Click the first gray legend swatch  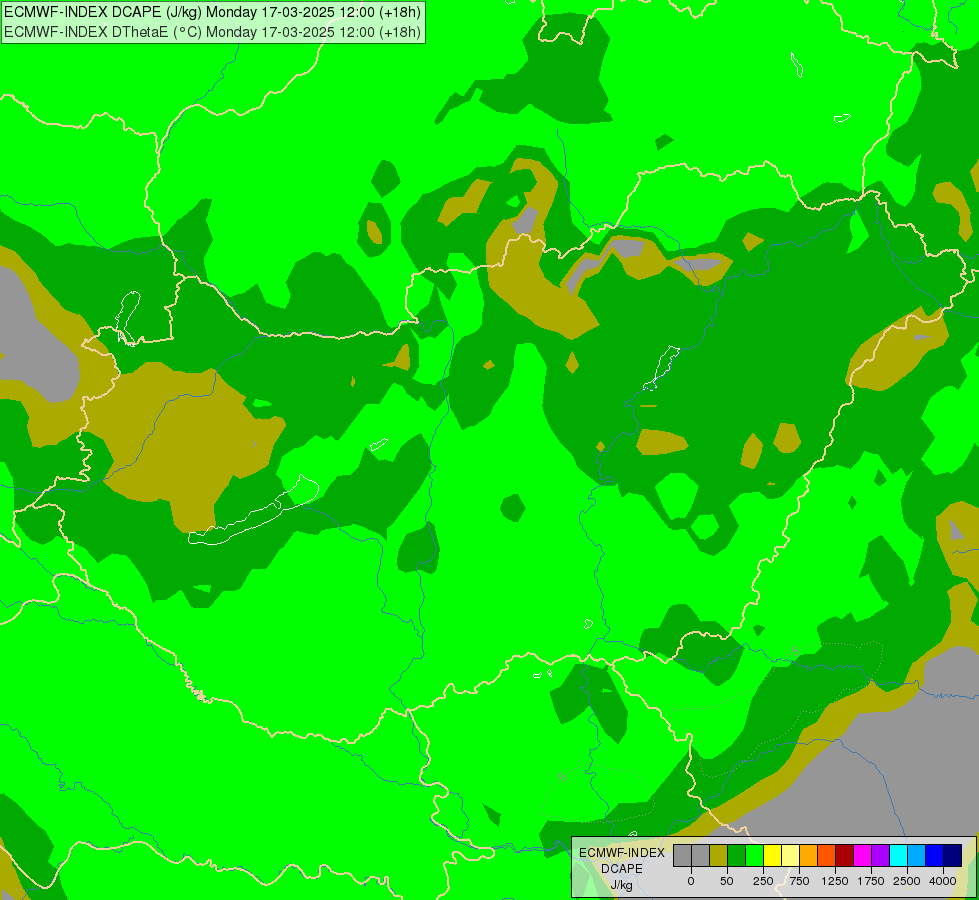pos(682,856)
